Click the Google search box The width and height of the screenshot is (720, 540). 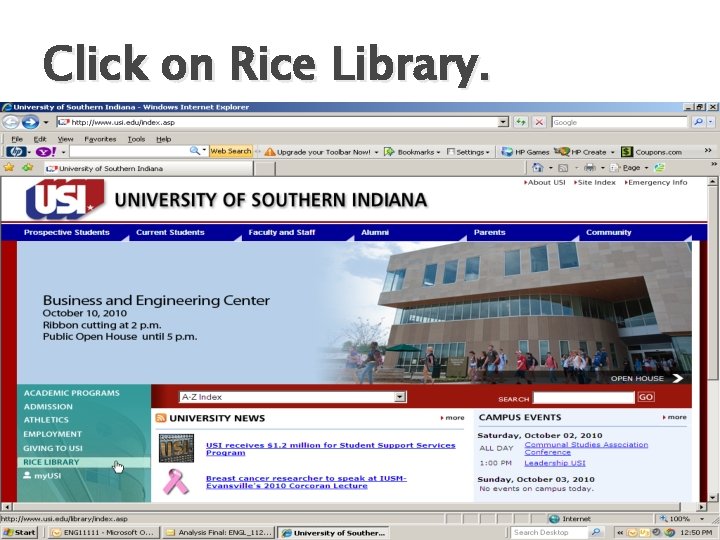coord(619,122)
